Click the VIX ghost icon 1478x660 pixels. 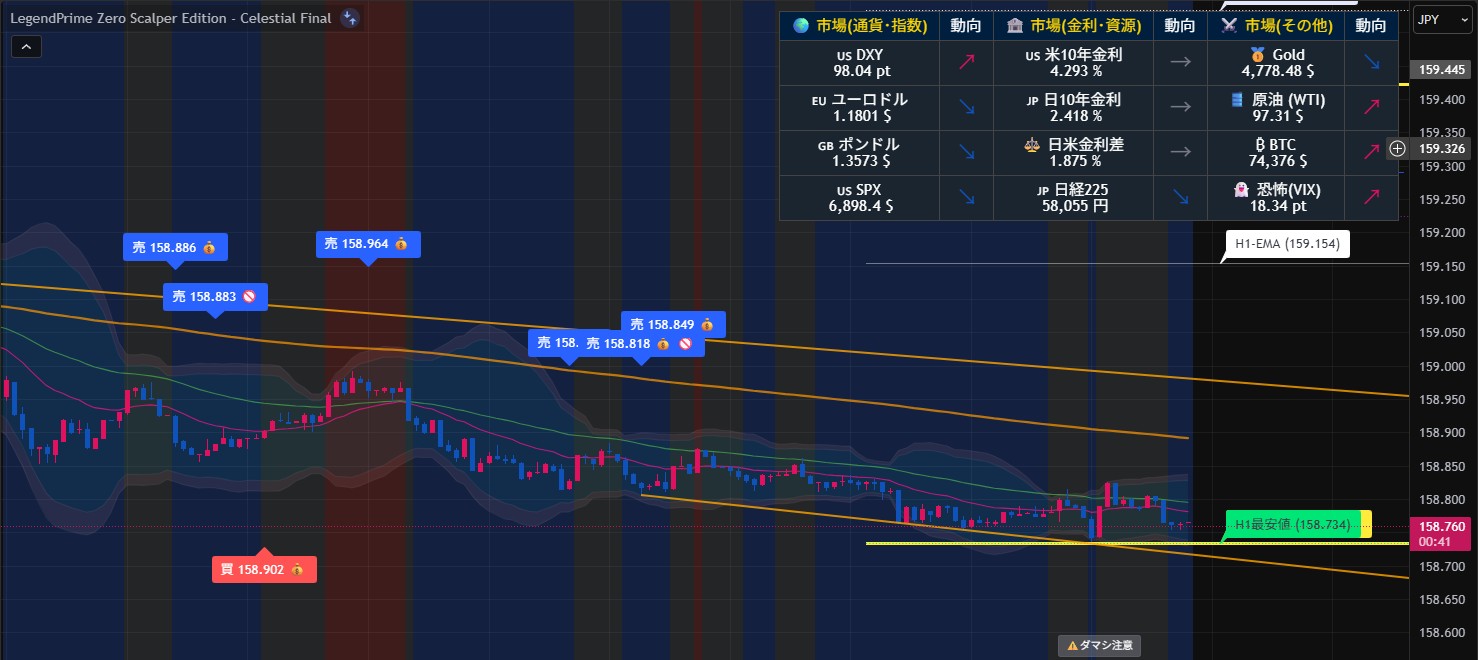click(x=1241, y=190)
